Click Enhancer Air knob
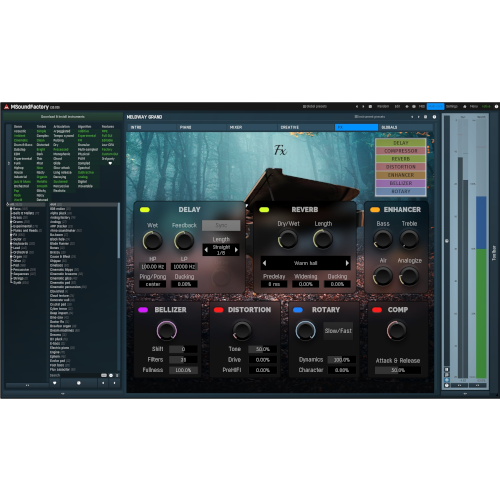The width and height of the screenshot is (500, 500). click(382, 276)
